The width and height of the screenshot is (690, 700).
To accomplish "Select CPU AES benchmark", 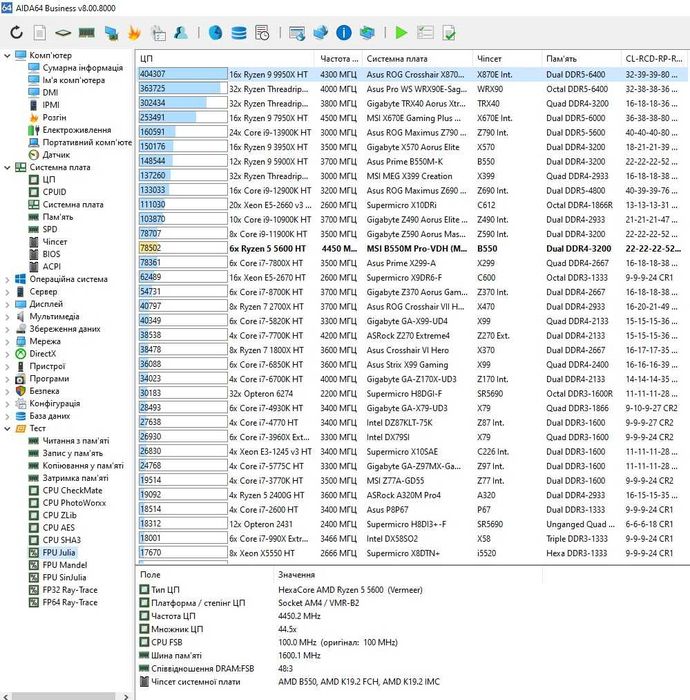I will pyautogui.click(x=58, y=528).
